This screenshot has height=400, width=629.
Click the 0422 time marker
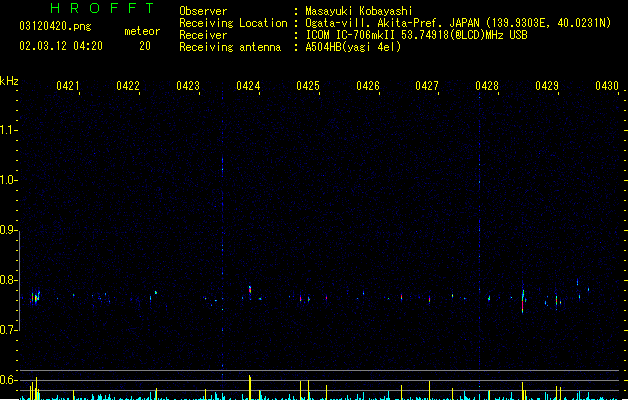128,86
